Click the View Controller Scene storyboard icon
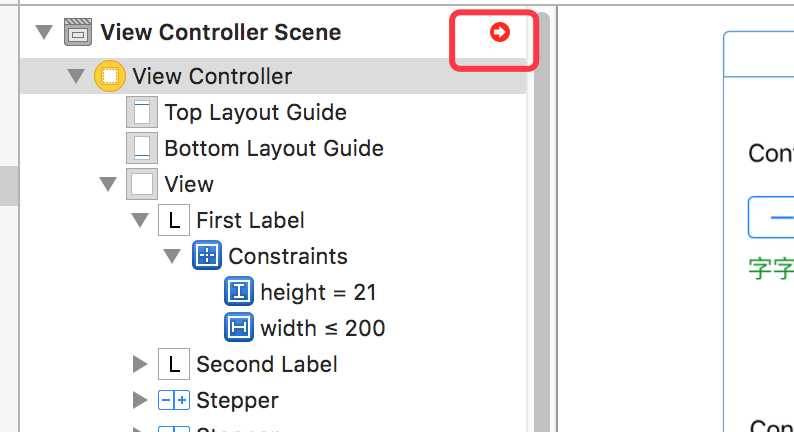The image size is (794, 432). [78, 32]
